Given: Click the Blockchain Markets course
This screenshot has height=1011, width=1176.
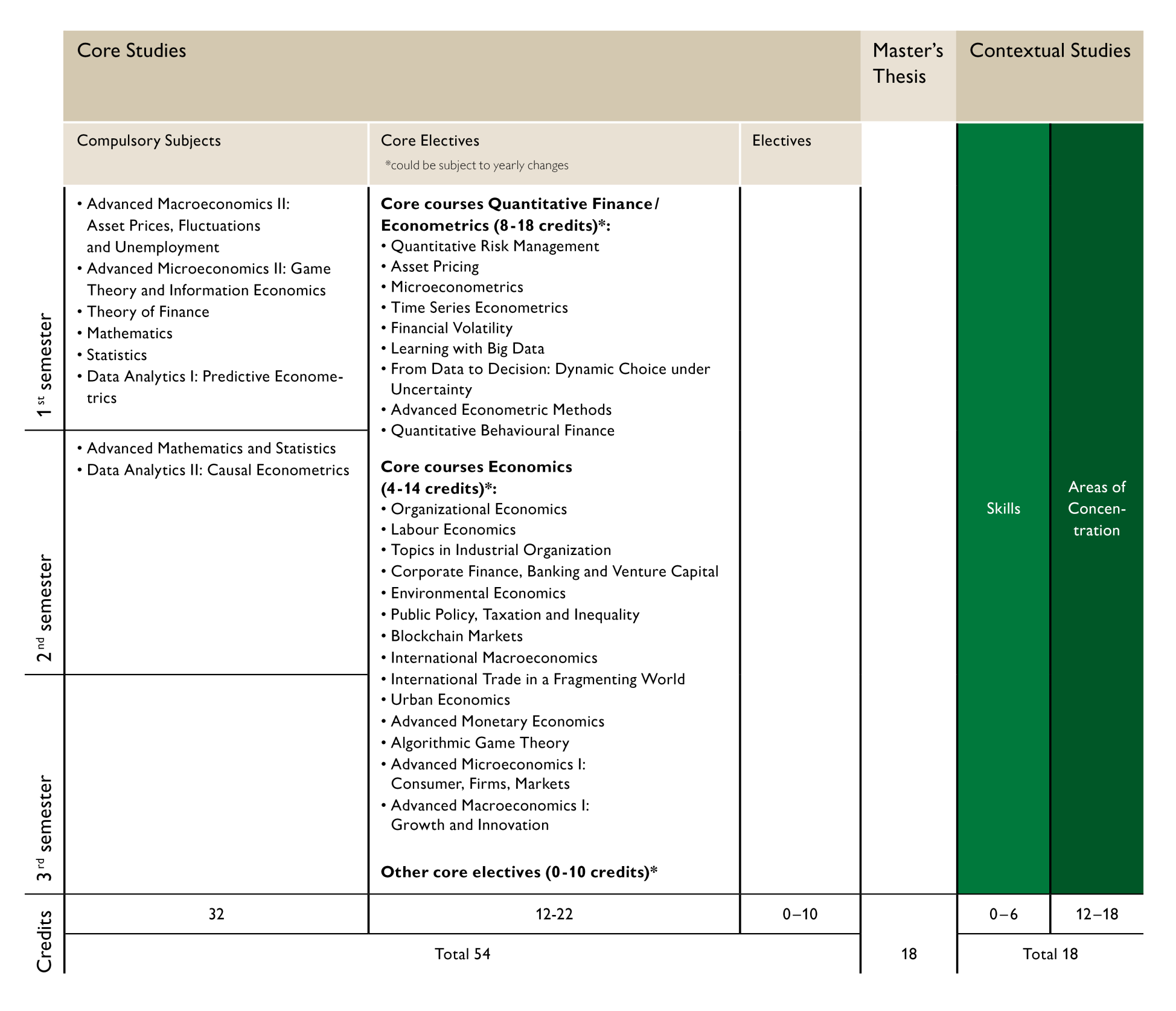Looking at the screenshot, I should 456,637.
